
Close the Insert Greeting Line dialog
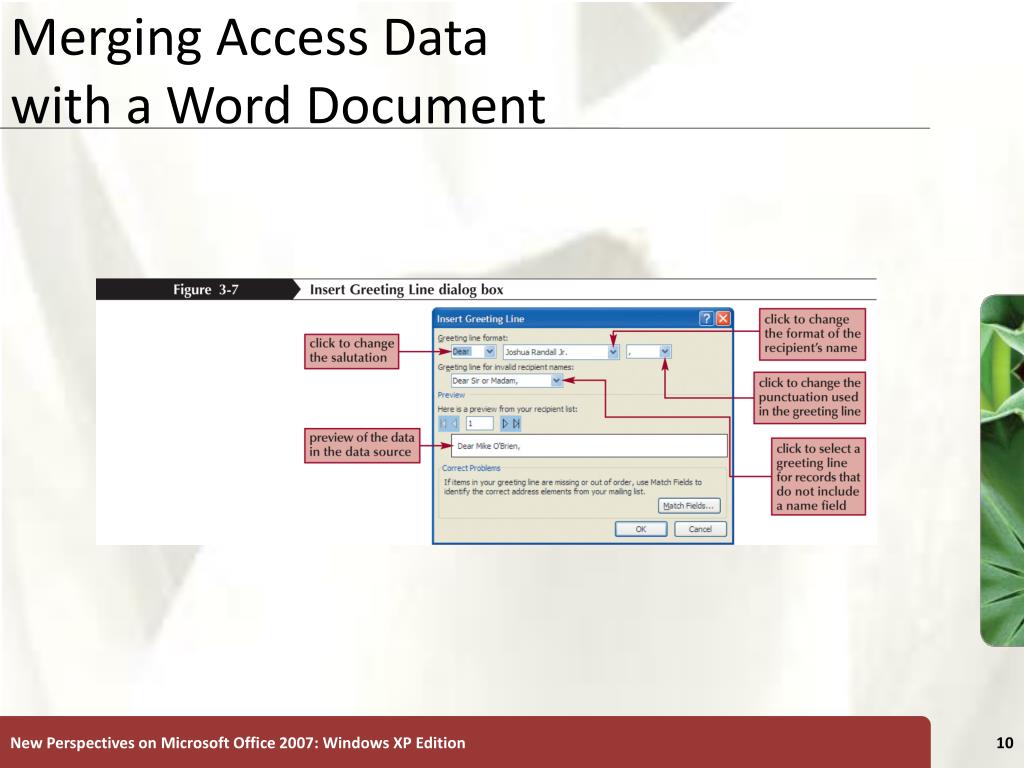click(723, 319)
